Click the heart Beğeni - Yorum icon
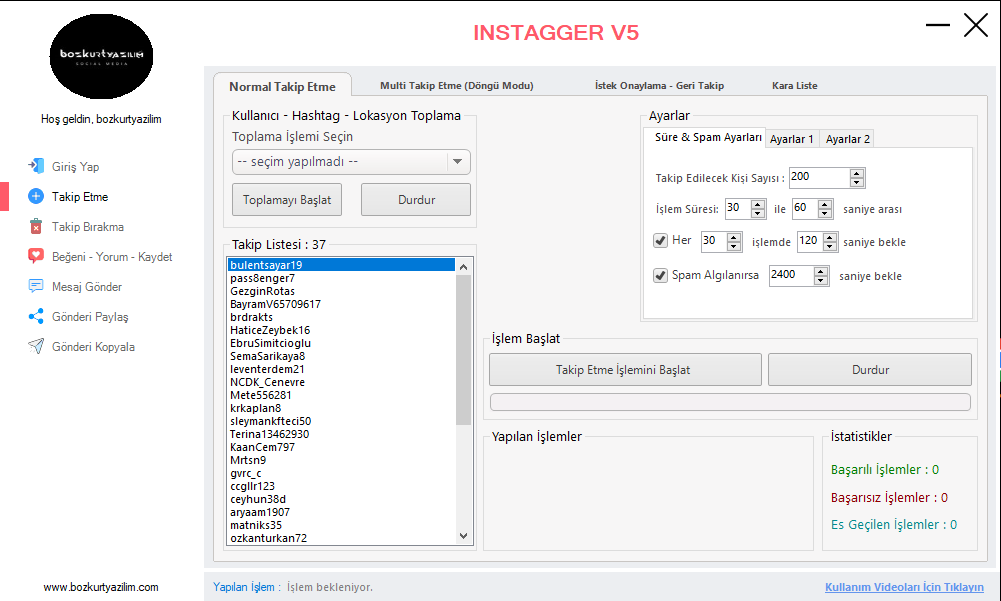The image size is (1001, 601). point(36,256)
